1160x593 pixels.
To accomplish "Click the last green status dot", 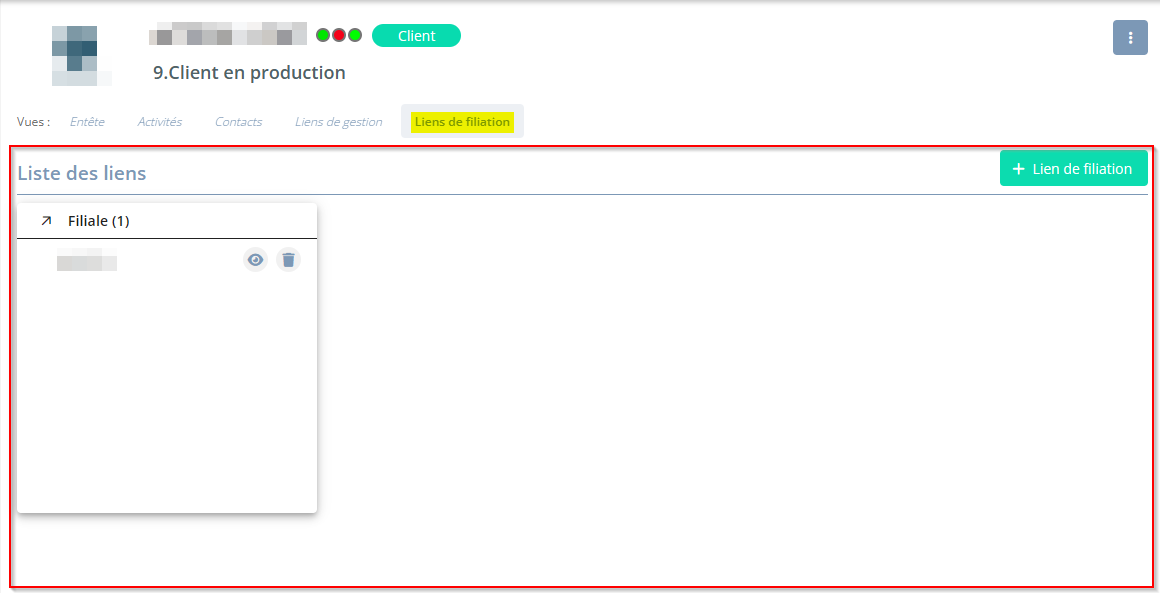I will pyautogui.click(x=355, y=35).
